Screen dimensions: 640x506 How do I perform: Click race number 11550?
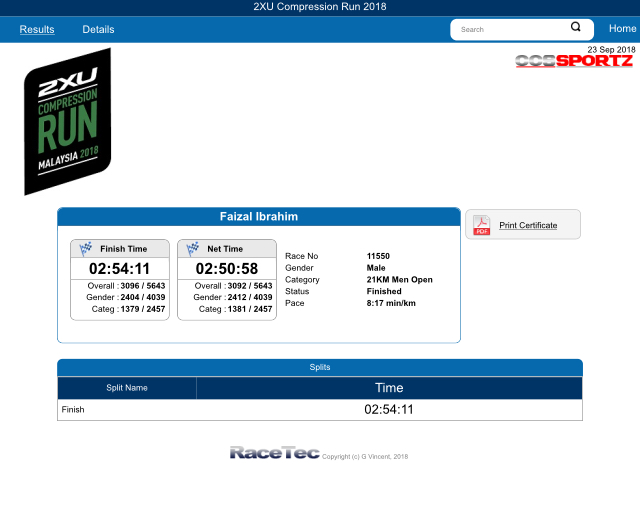click(x=378, y=256)
